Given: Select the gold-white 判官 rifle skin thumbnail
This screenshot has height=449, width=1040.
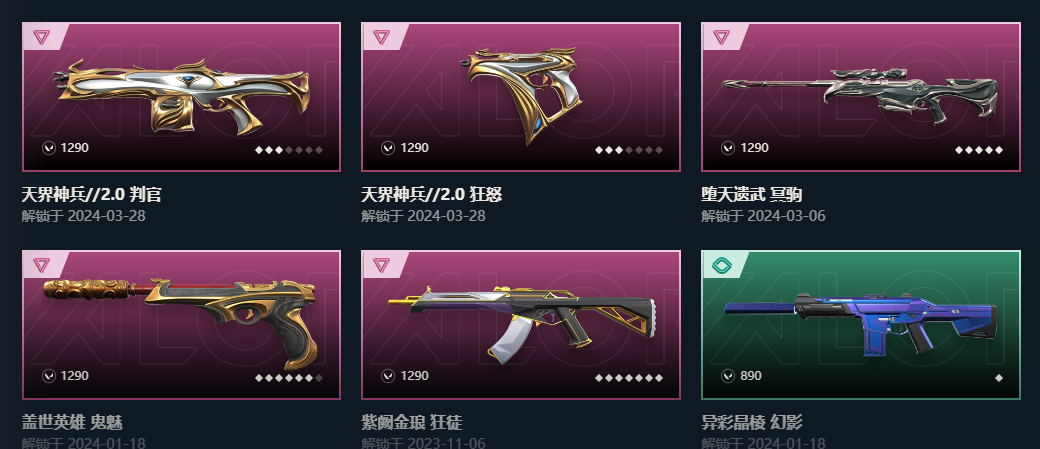Looking at the screenshot, I should [x=182, y=98].
